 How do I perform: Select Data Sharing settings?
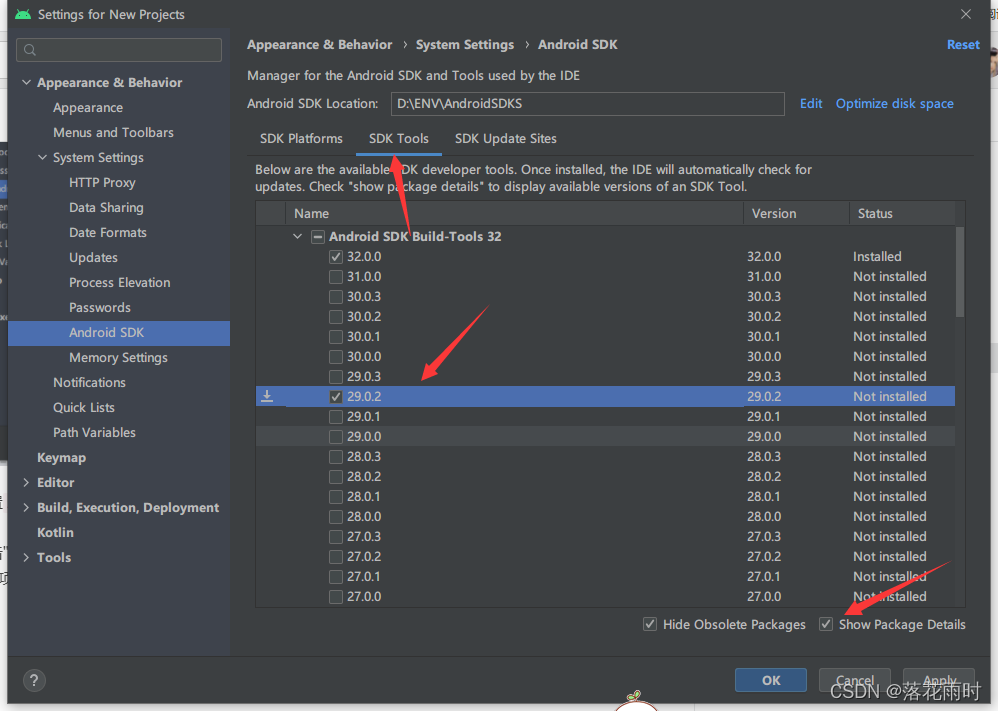(x=106, y=208)
